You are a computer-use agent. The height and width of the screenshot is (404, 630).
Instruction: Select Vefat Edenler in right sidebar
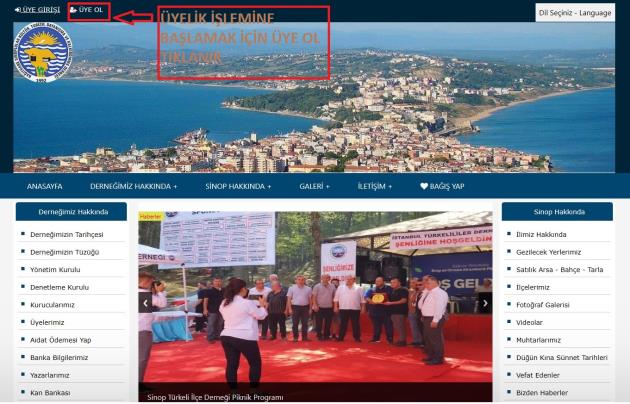536,375
